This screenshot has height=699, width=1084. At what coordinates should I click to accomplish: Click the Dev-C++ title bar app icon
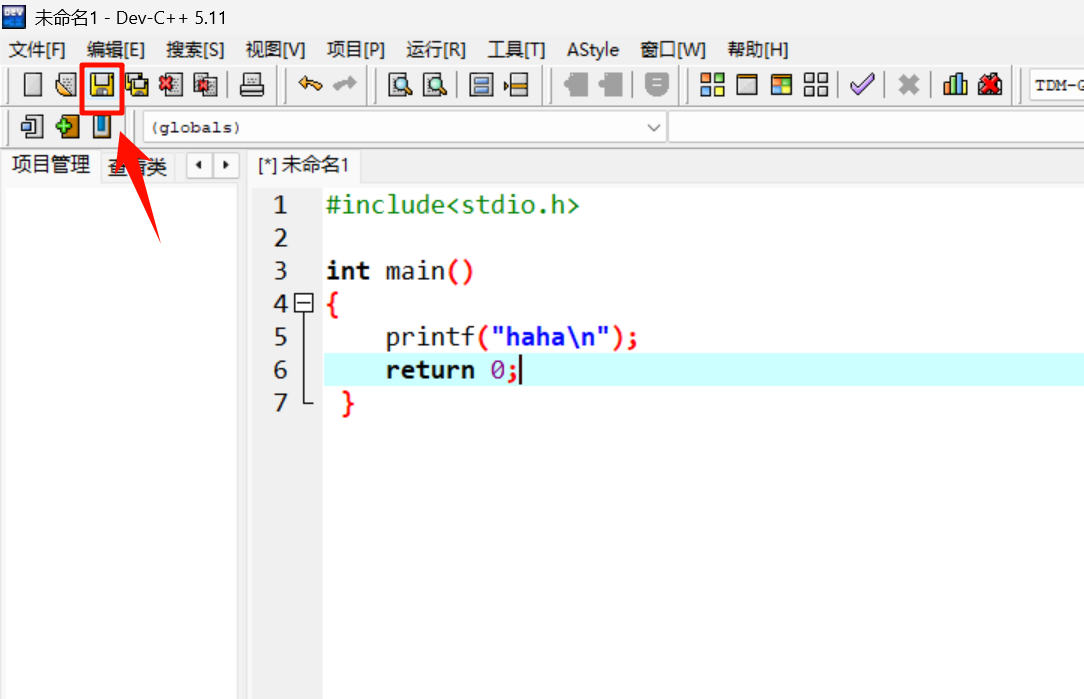[x=14, y=17]
